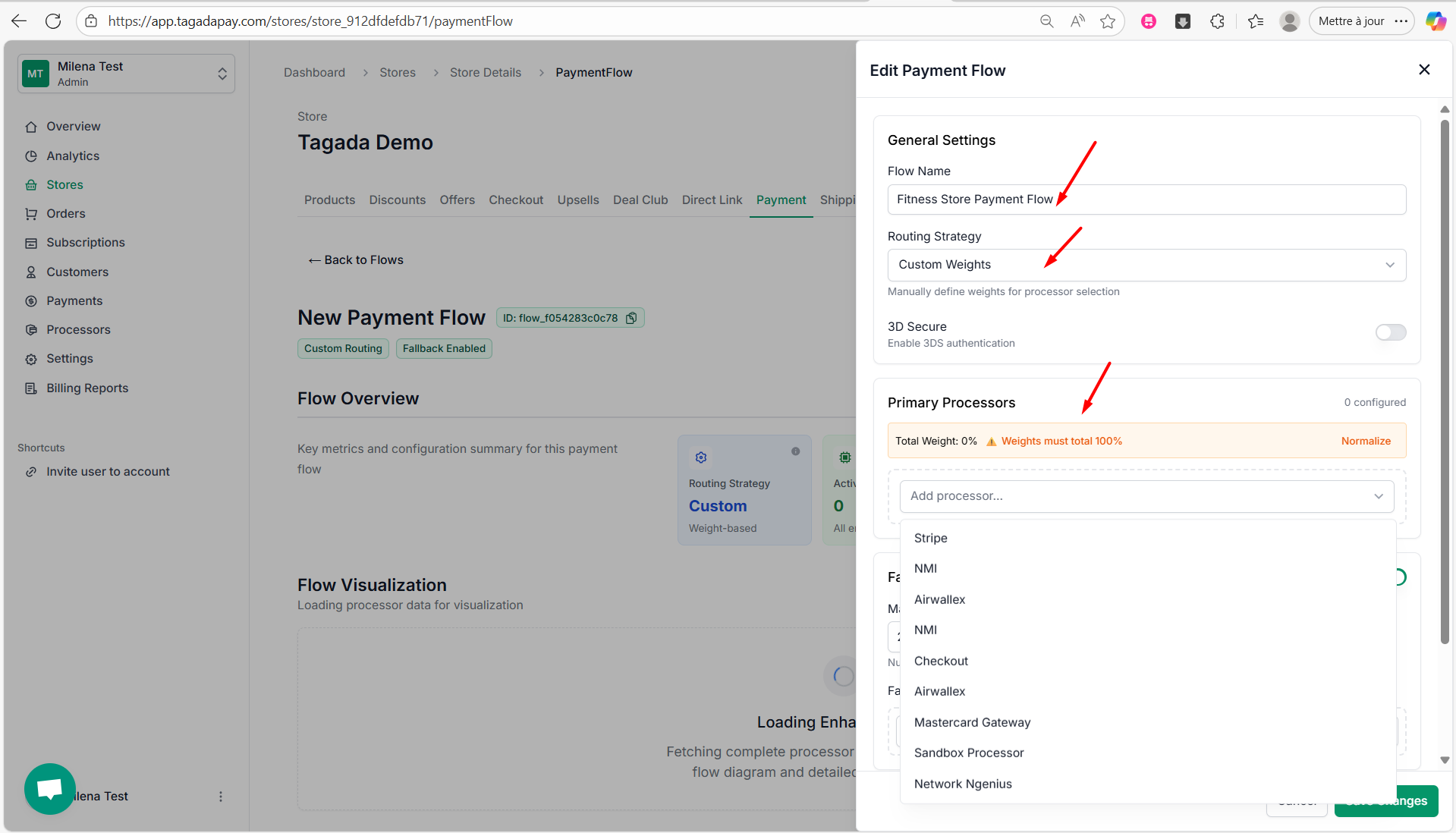Go to Payments in the sidebar
Viewport: 1456px width, 833px height.
point(74,300)
